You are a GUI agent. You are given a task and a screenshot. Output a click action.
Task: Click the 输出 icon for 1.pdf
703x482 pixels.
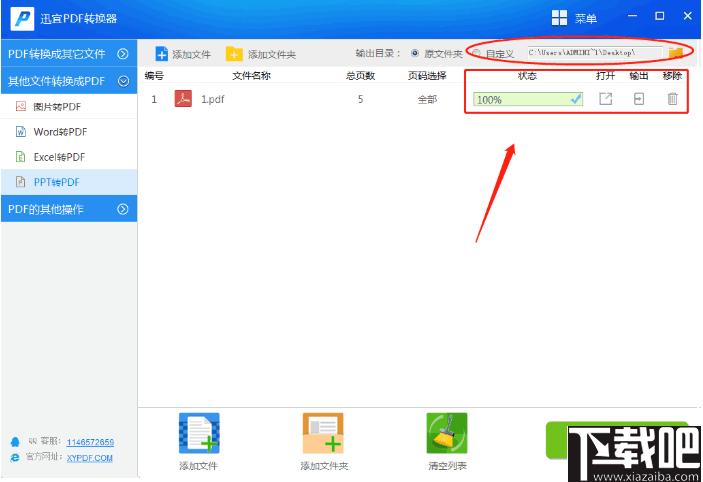click(x=638, y=99)
